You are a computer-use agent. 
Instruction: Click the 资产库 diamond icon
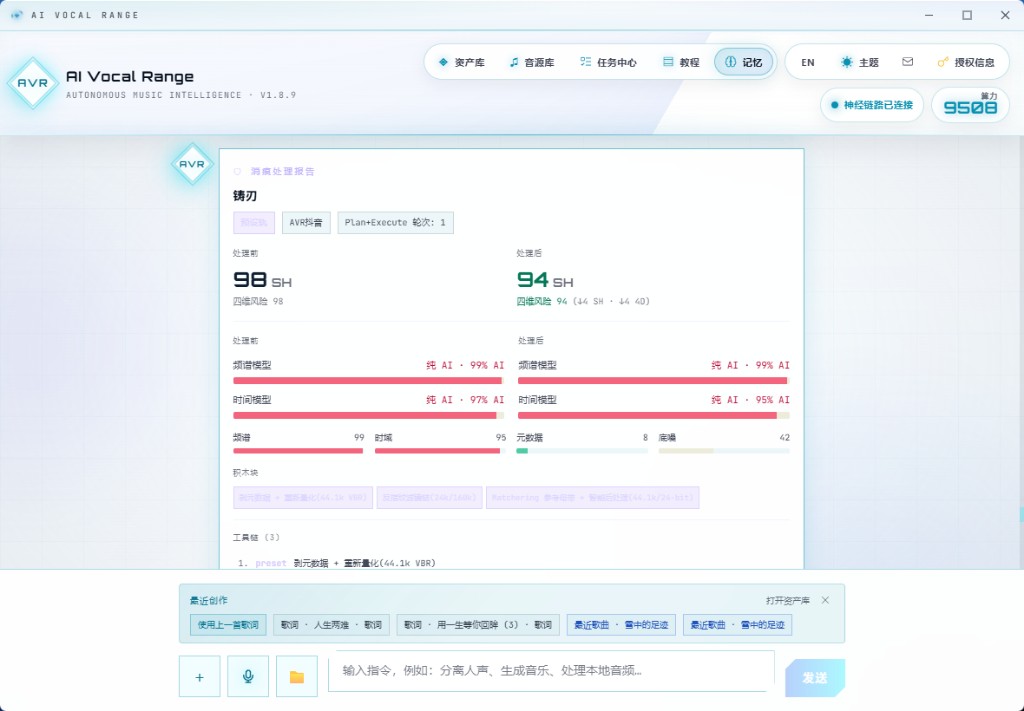click(x=443, y=62)
